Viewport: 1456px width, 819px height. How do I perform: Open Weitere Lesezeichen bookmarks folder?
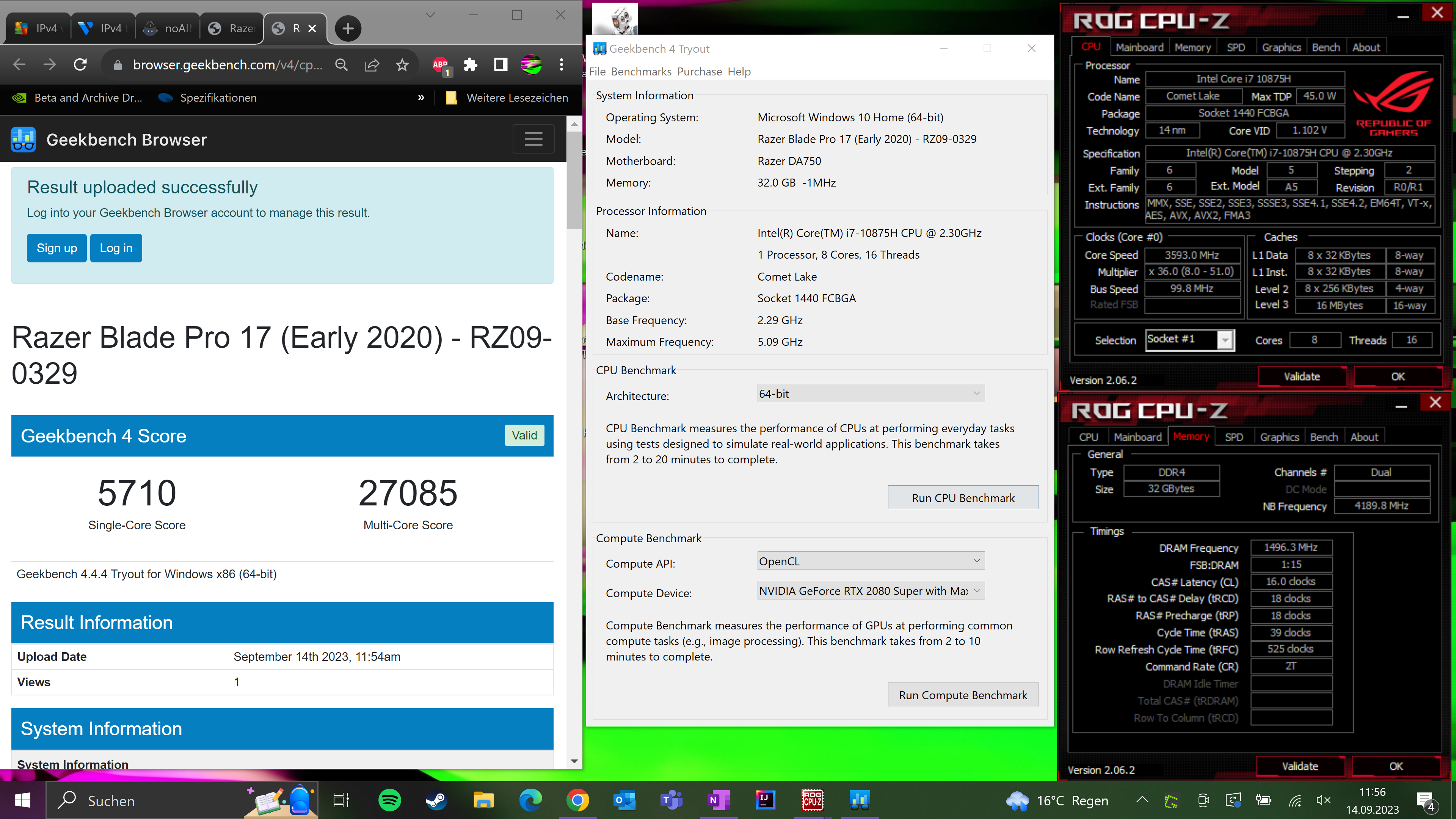[507, 98]
